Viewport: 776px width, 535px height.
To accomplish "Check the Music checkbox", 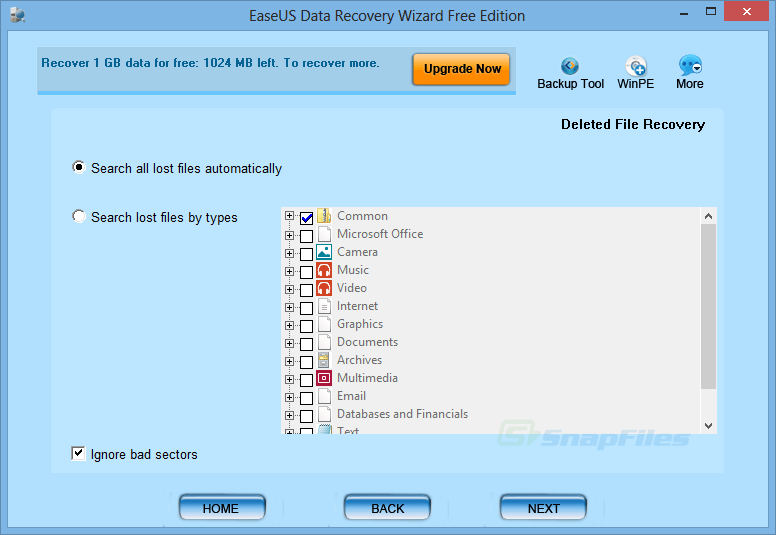I will (306, 272).
